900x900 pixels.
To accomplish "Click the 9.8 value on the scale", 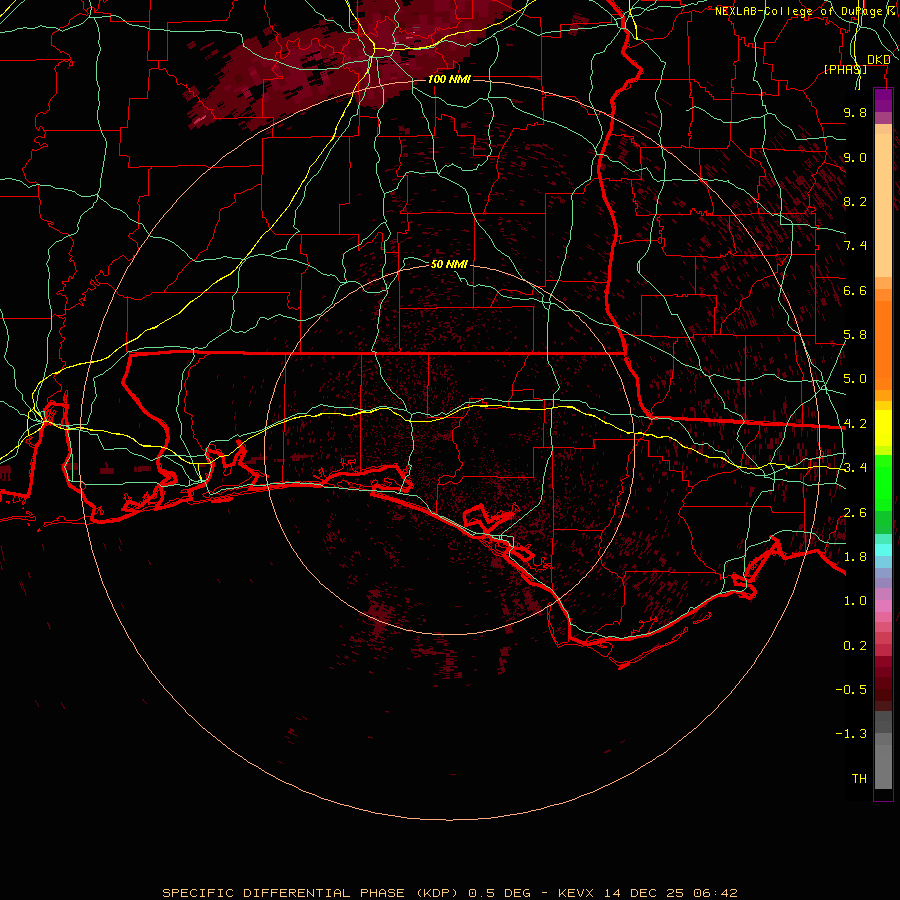I will click(855, 112).
